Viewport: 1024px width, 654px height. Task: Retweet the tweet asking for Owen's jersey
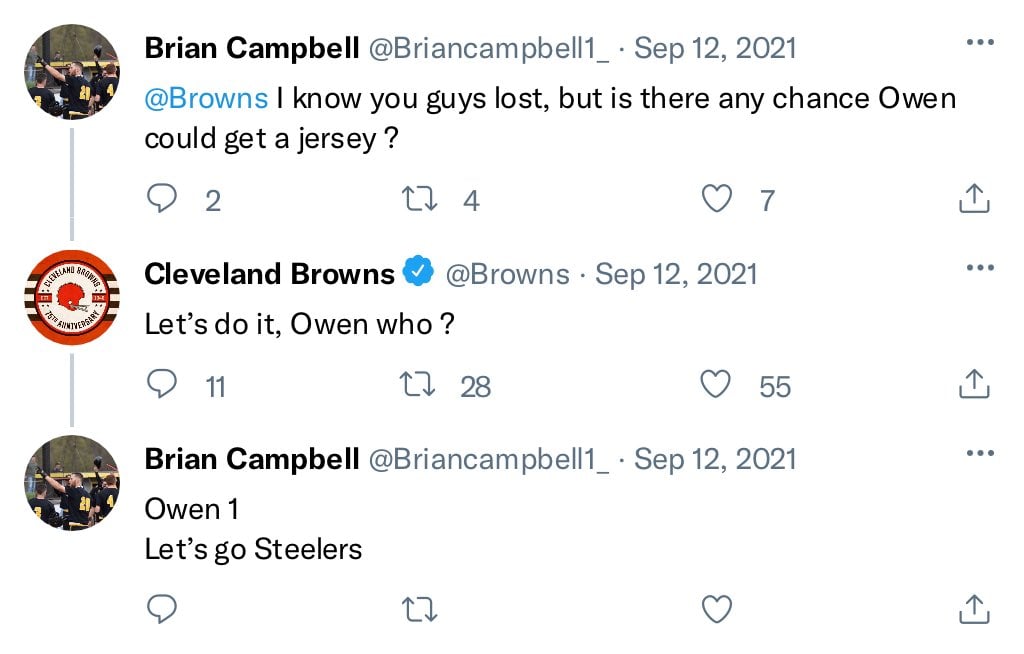419,199
